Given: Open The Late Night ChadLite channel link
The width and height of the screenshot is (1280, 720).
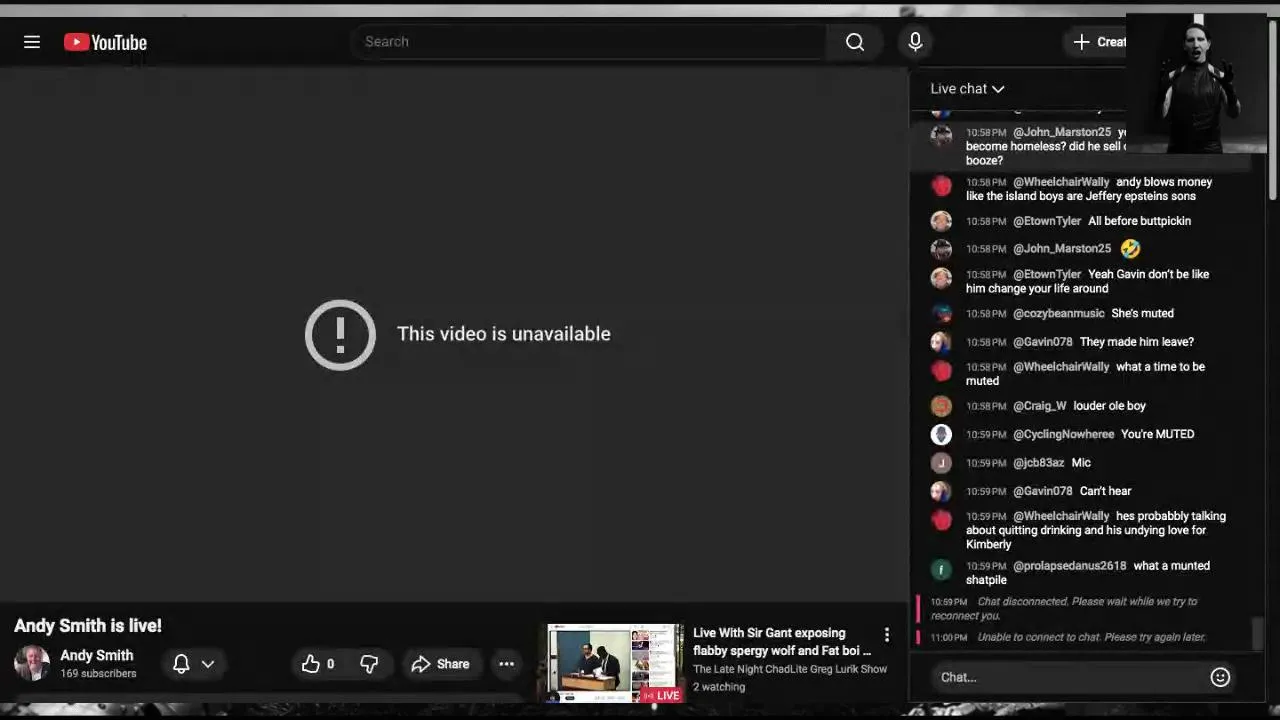Looking at the screenshot, I should (790, 669).
